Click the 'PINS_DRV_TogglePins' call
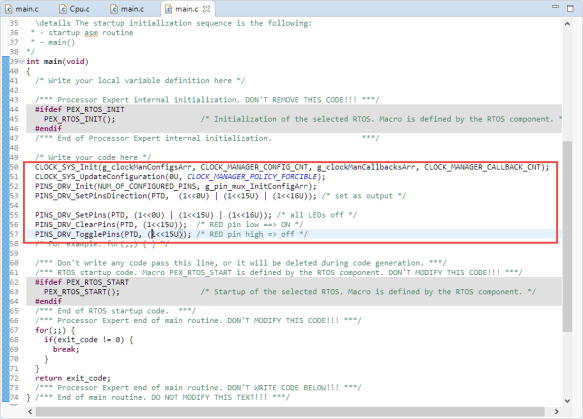The height and width of the screenshot is (419, 583). pyautogui.click(x=77, y=234)
